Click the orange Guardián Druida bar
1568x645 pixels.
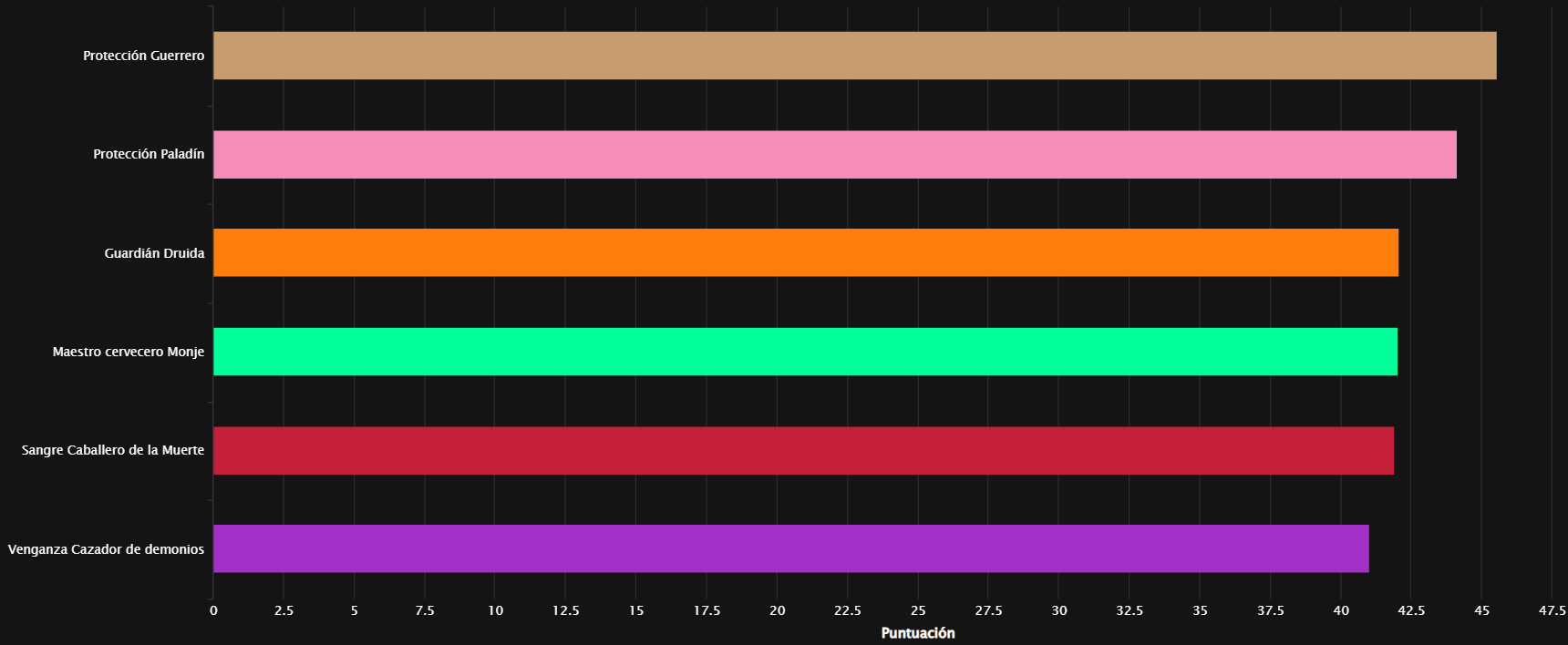[x=806, y=252]
